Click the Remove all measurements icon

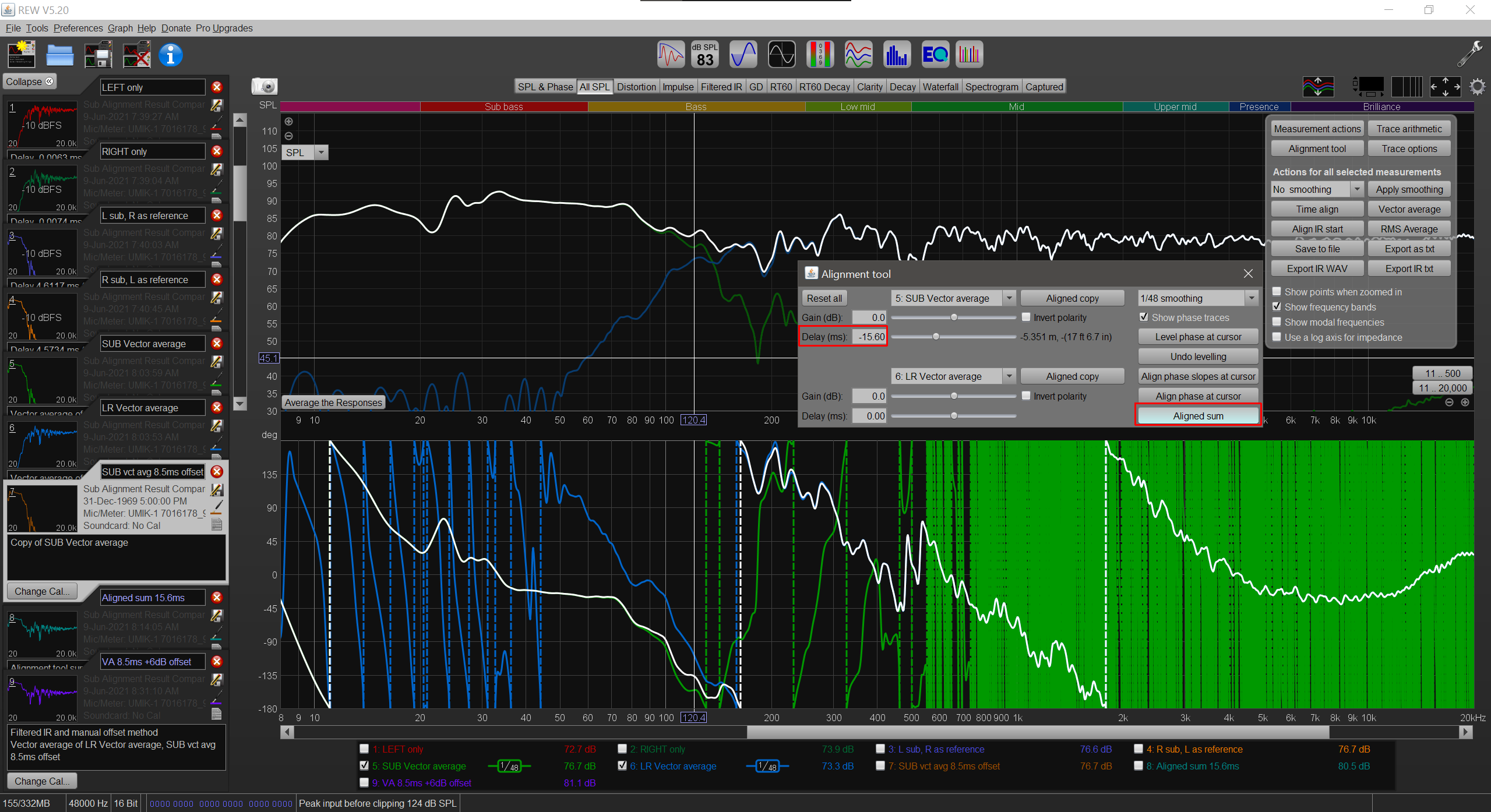pos(137,55)
